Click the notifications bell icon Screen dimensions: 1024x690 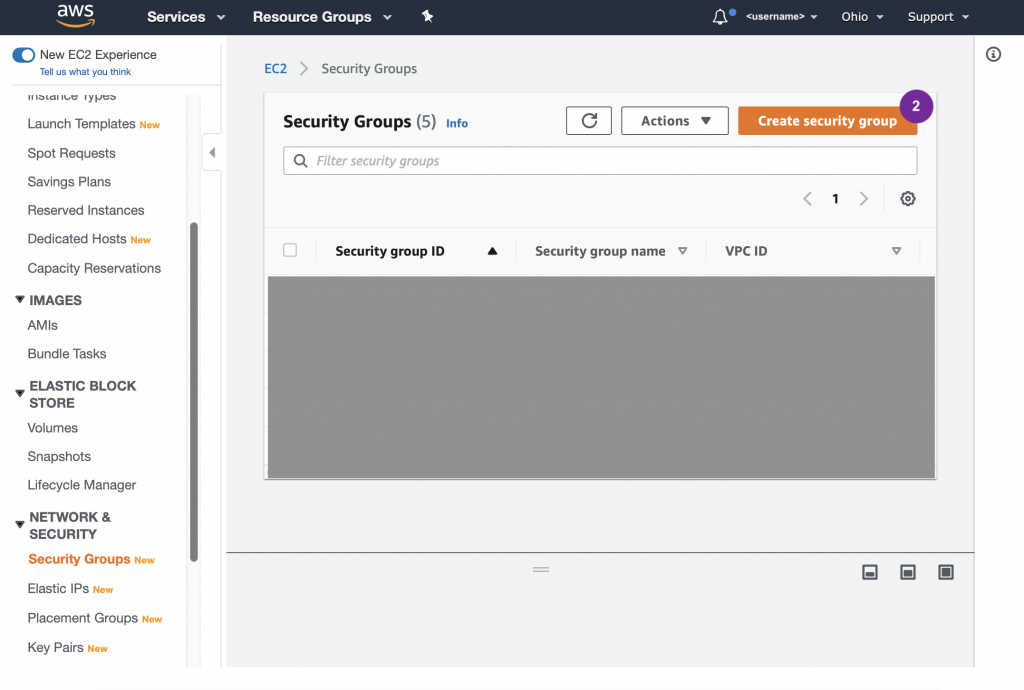[x=720, y=17]
